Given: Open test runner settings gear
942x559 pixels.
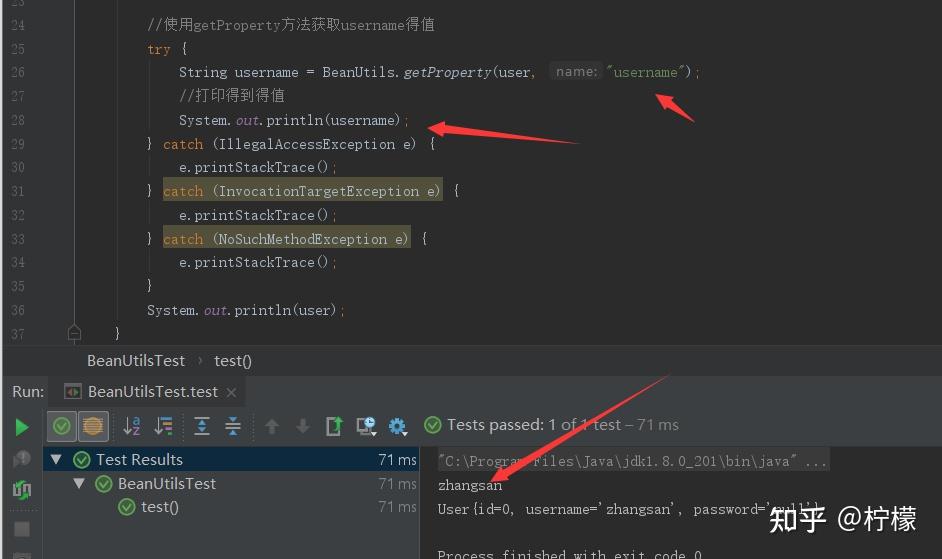Looking at the screenshot, I should [x=397, y=426].
